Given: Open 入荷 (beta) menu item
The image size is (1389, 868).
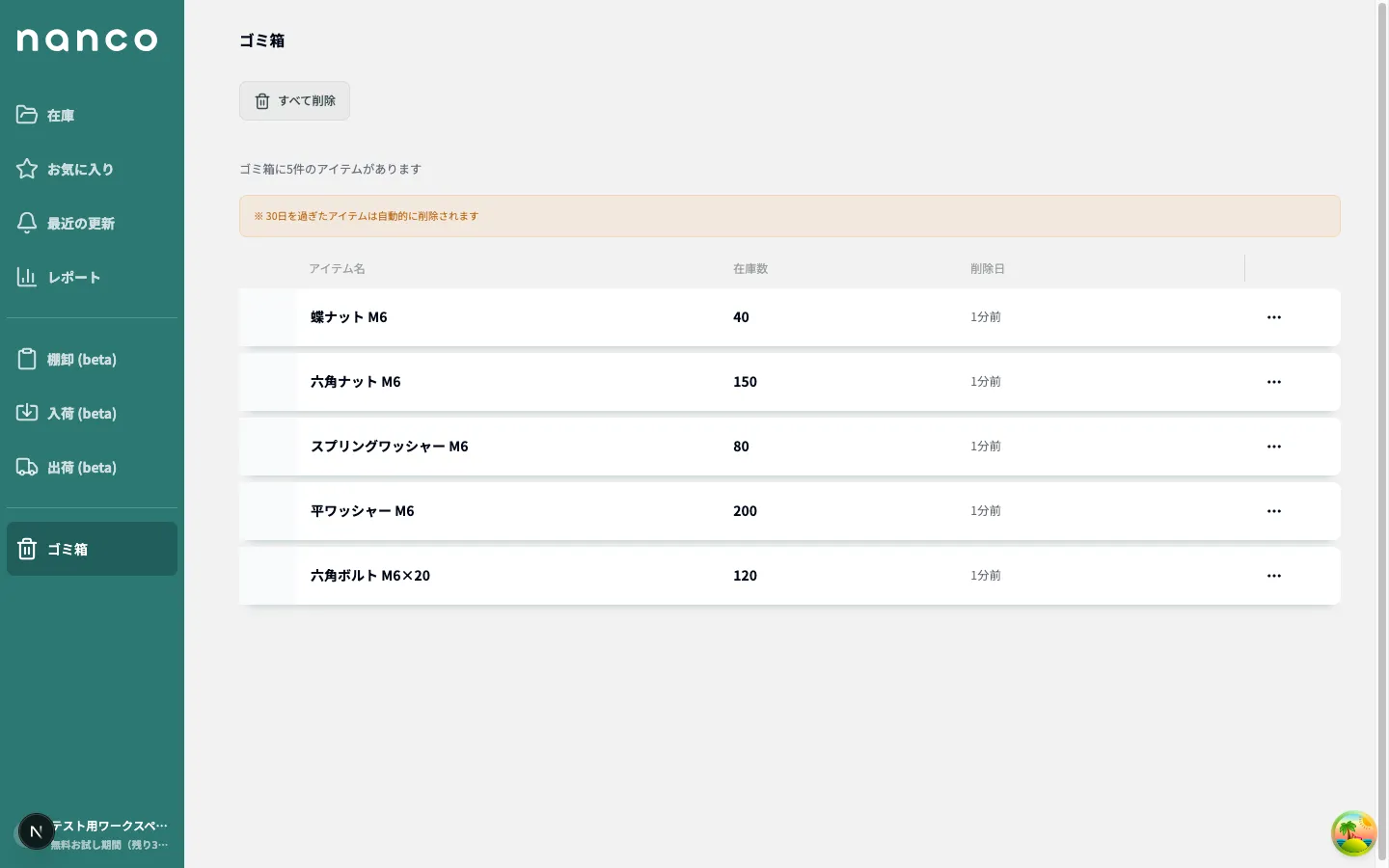Looking at the screenshot, I should [x=92, y=413].
